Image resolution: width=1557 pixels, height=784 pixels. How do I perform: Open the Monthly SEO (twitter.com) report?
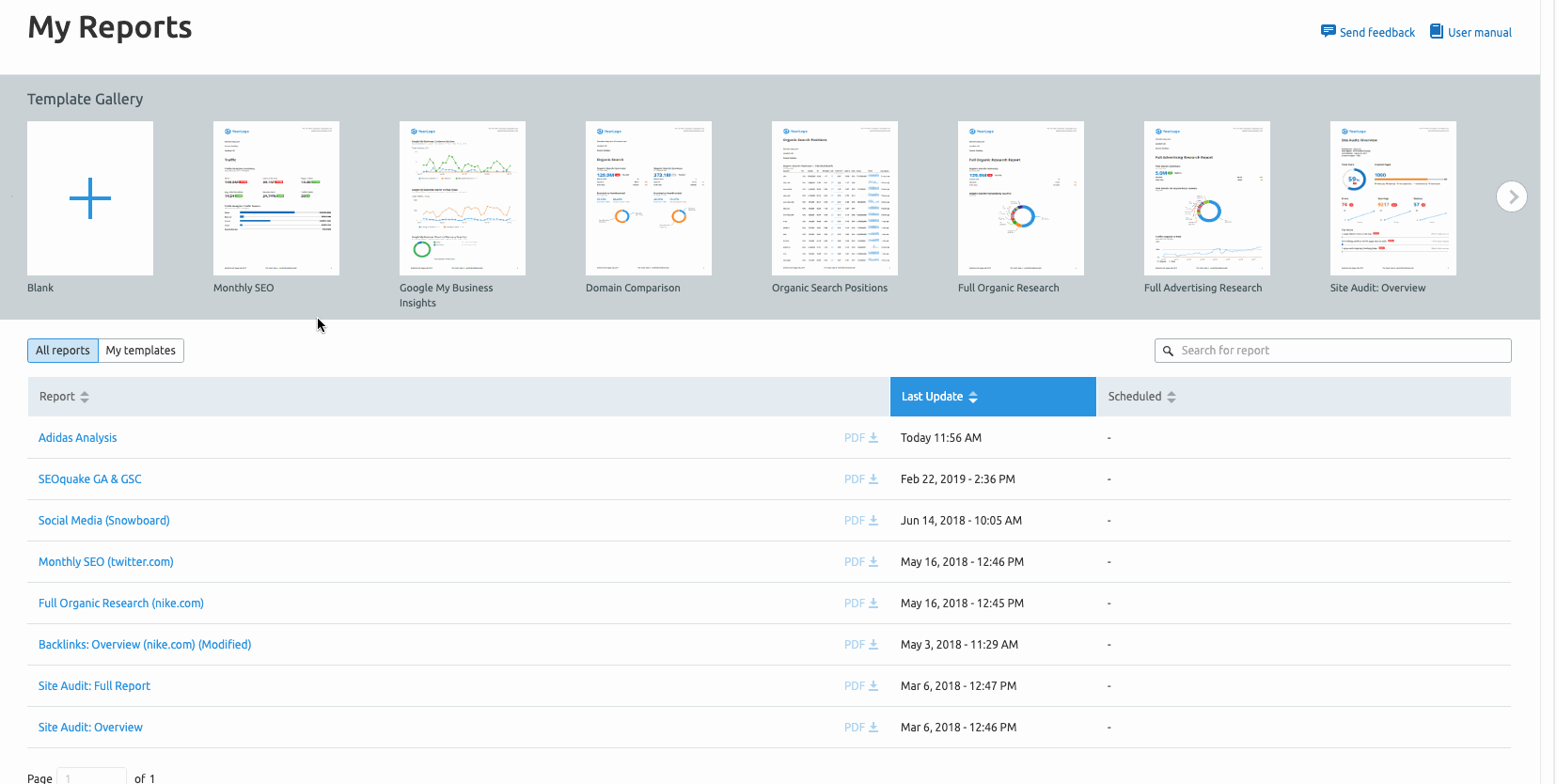pyautogui.click(x=105, y=562)
